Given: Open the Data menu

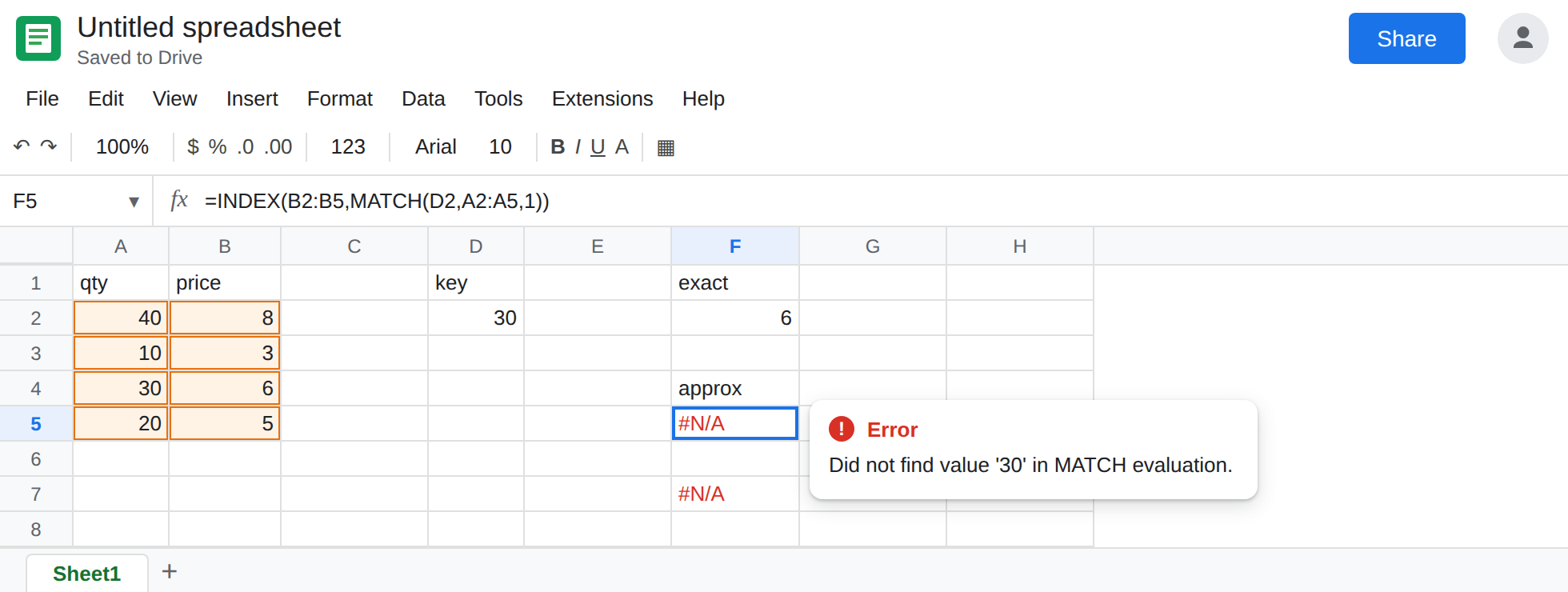Looking at the screenshot, I should pos(423,98).
